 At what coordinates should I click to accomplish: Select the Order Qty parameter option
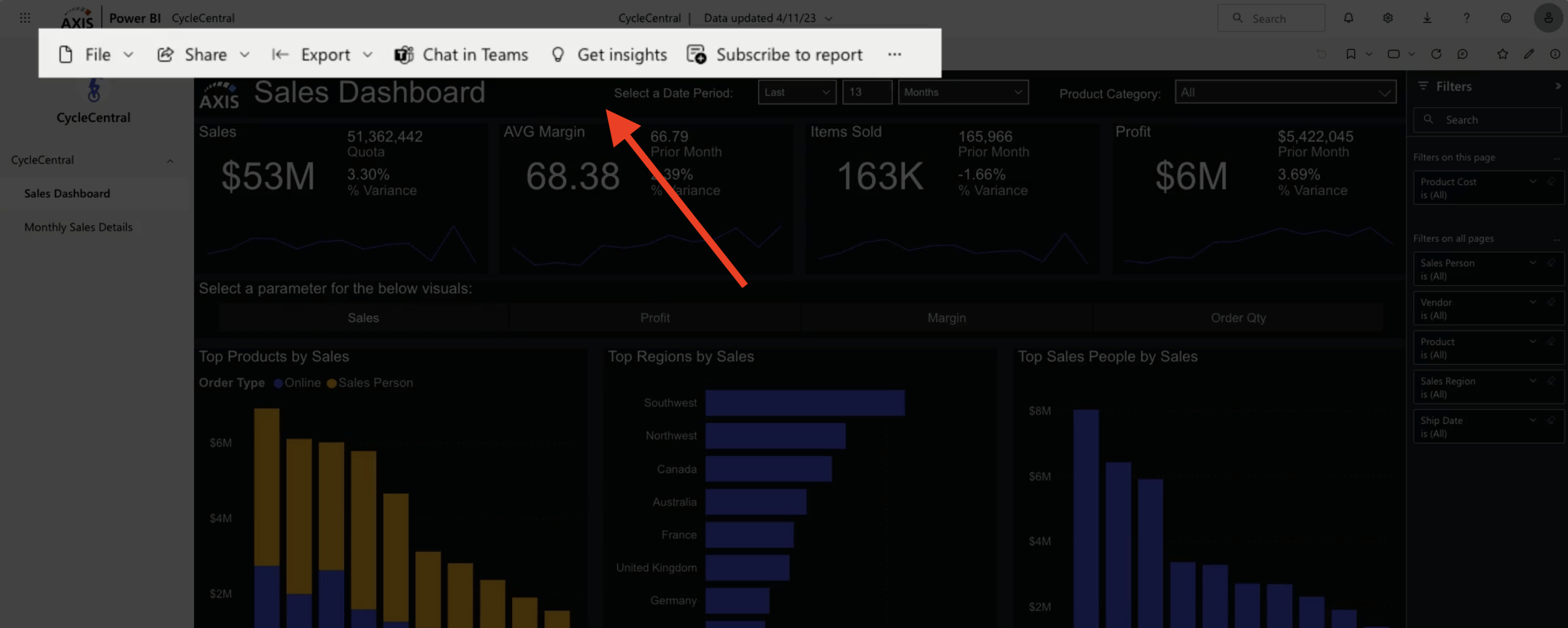1239,317
